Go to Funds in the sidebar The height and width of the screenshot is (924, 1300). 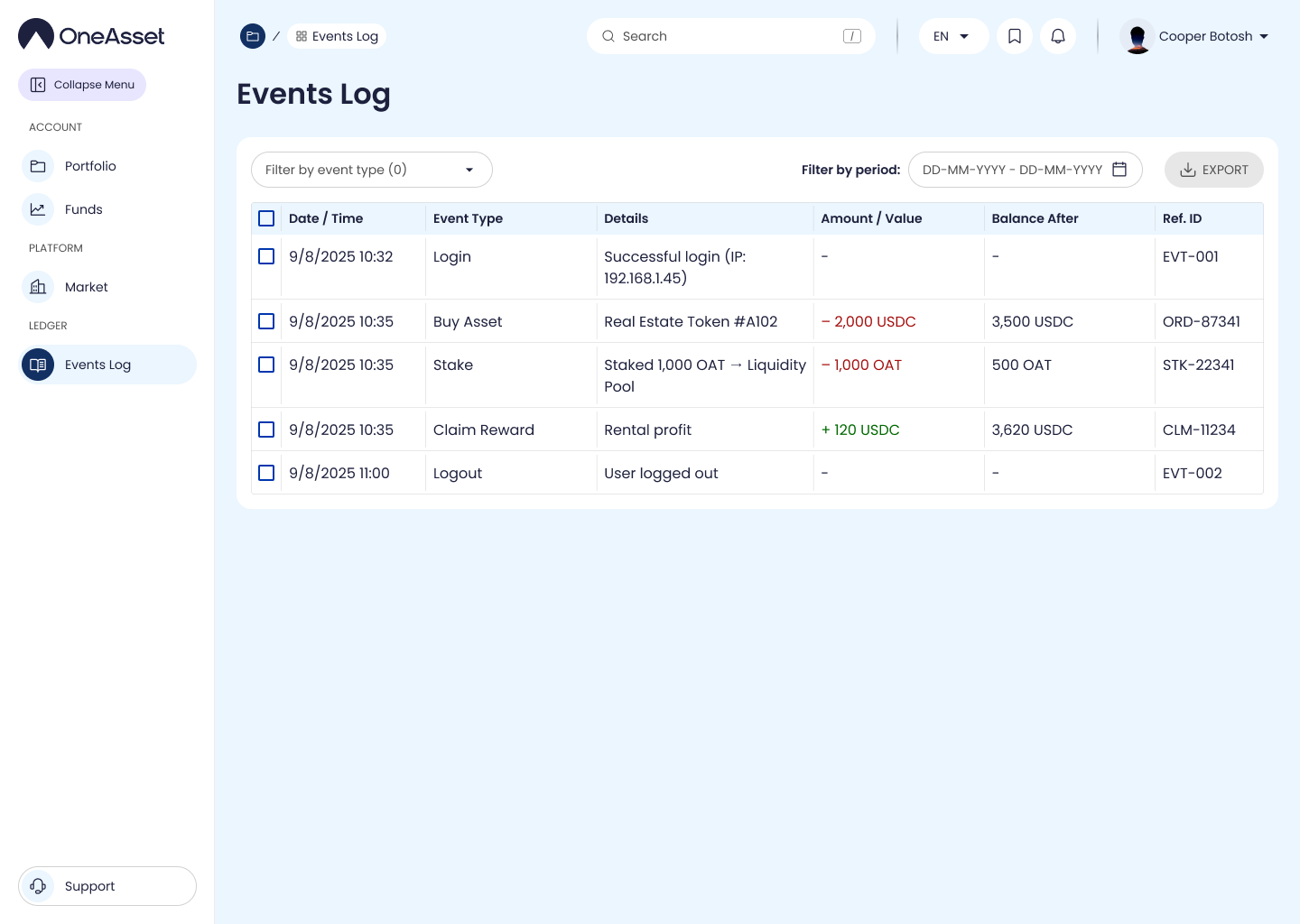(83, 209)
